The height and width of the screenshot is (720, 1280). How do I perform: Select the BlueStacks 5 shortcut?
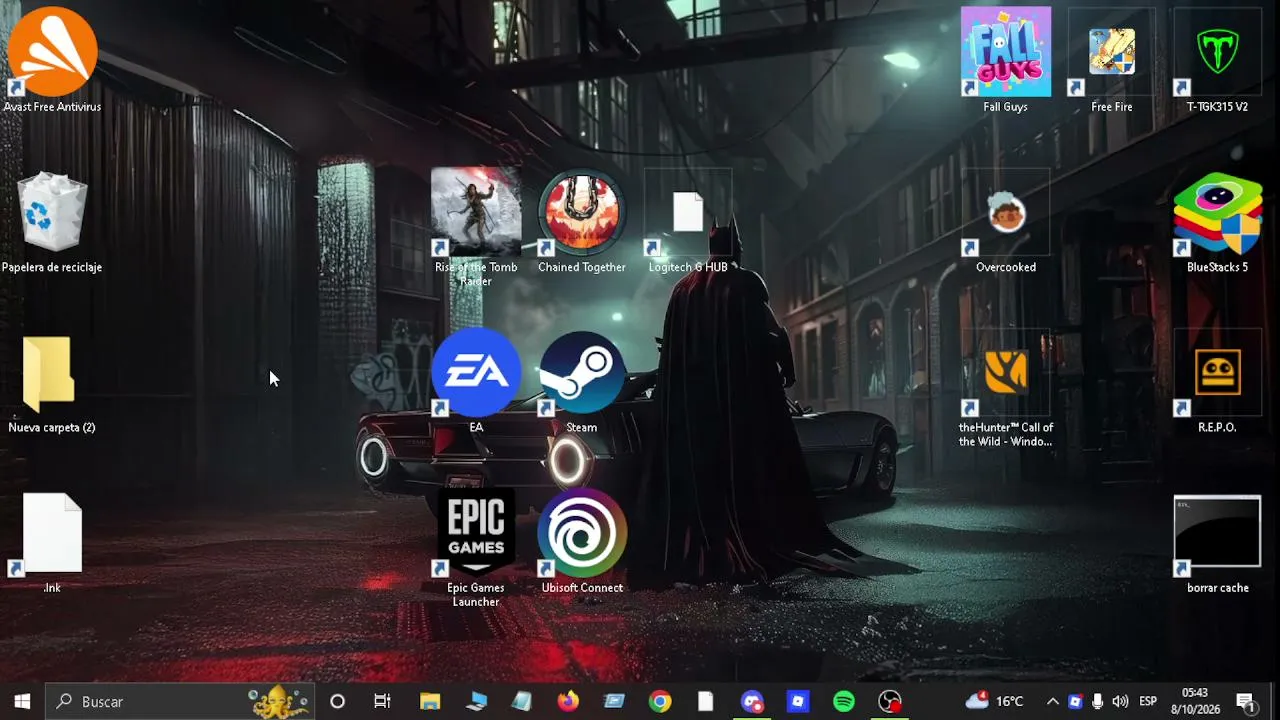pyautogui.click(x=1218, y=222)
